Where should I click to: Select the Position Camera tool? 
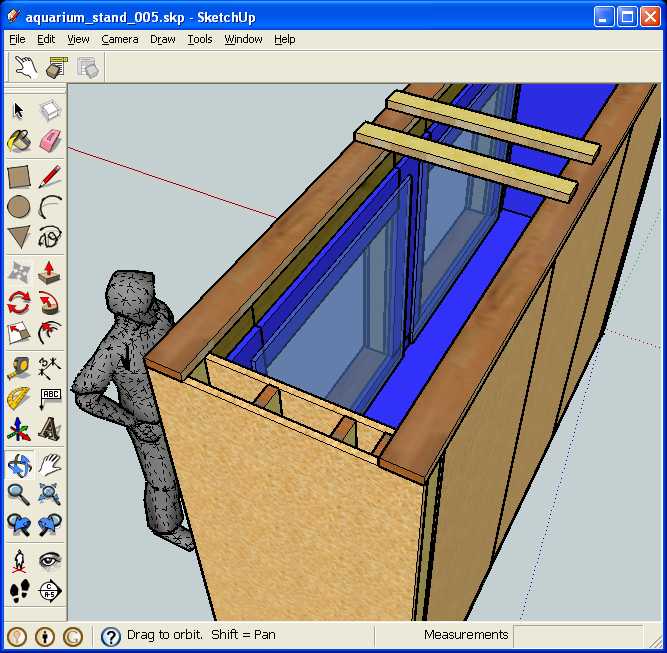pos(19,561)
